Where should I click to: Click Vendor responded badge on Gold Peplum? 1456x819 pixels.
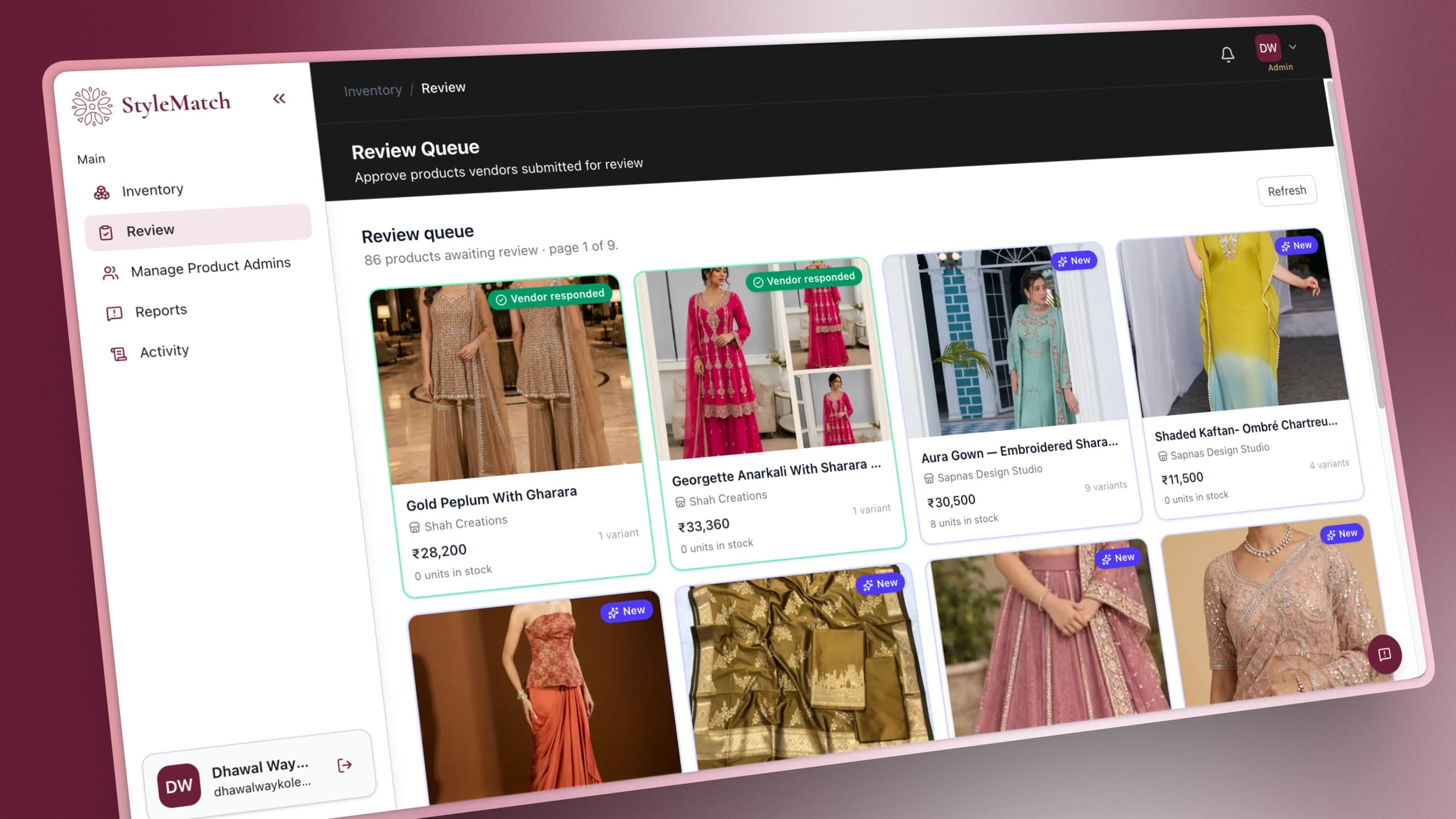pos(550,296)
